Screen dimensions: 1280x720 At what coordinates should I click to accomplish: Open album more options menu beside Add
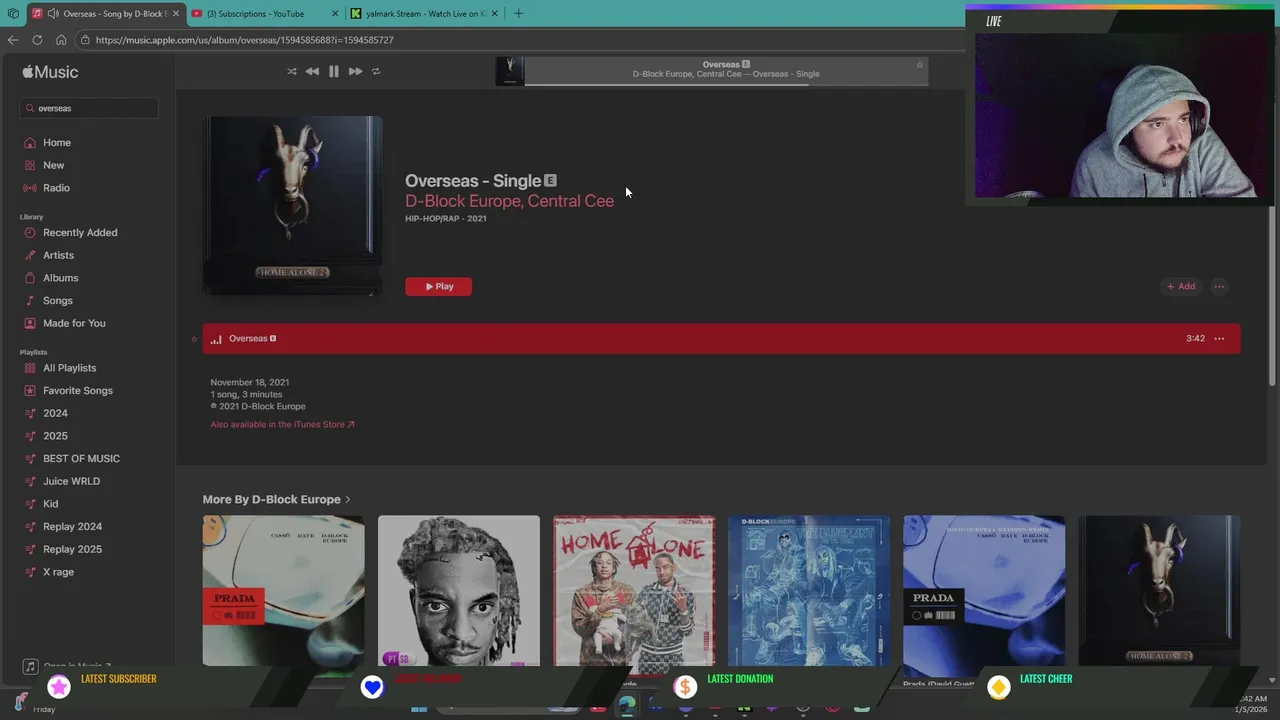tap(1219, 286)
